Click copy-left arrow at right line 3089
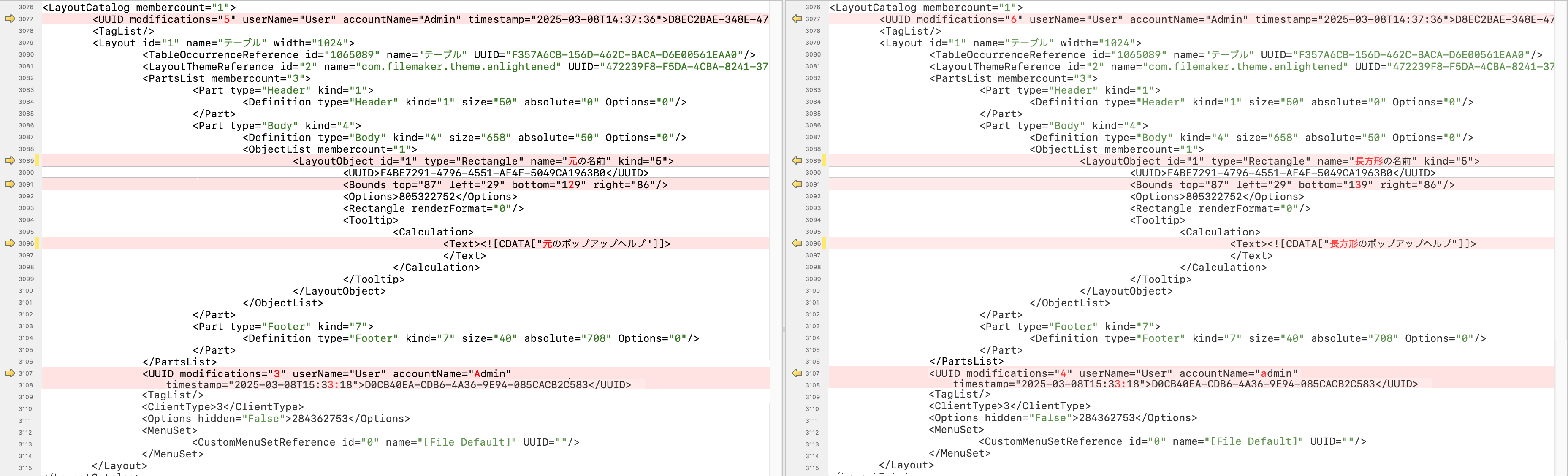This screenshot has height=476, width=1568. click(797, 161)
